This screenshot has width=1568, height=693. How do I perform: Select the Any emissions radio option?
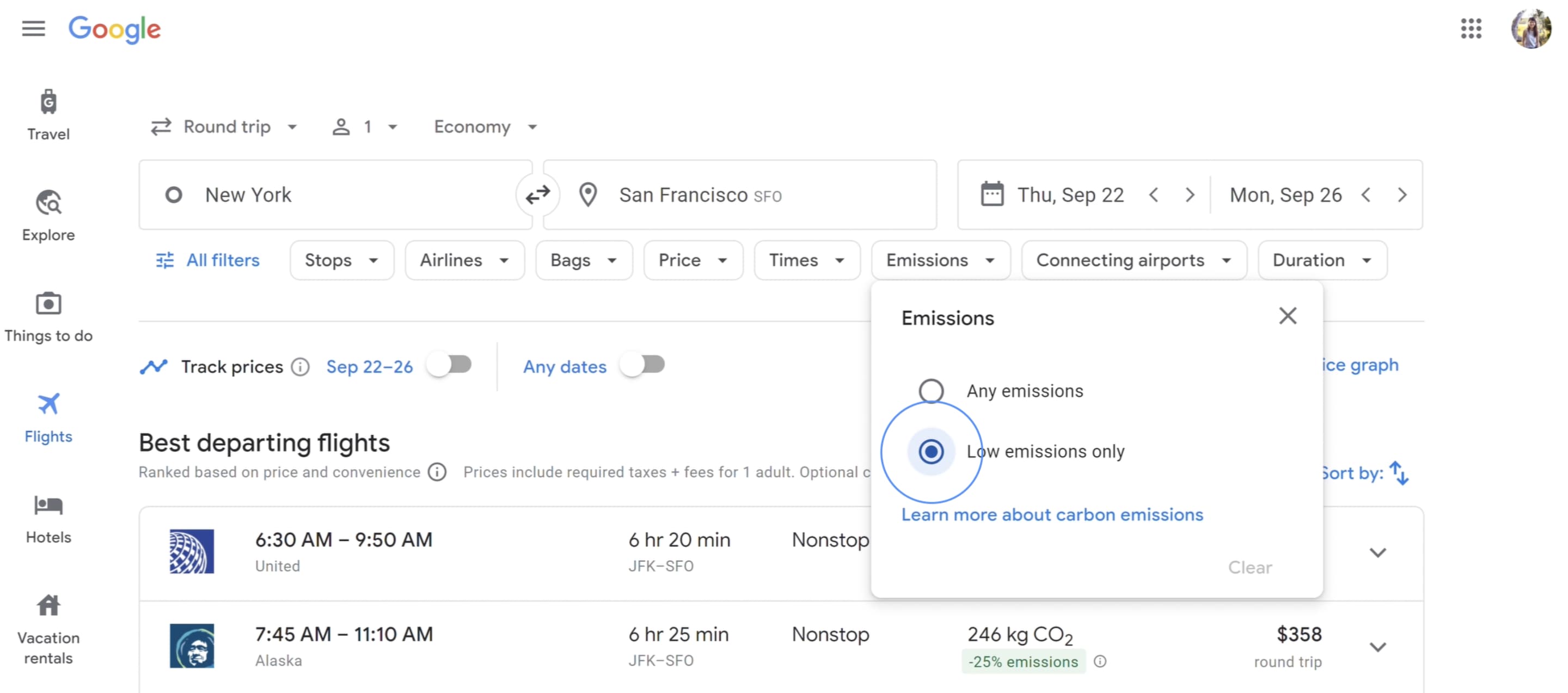coord(930,390)
